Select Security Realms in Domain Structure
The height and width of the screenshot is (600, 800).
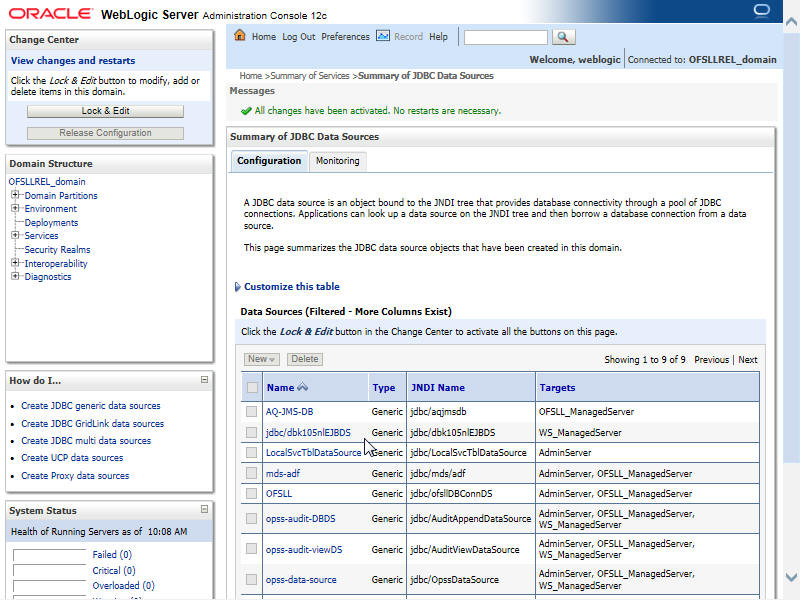tap(57, 249)
